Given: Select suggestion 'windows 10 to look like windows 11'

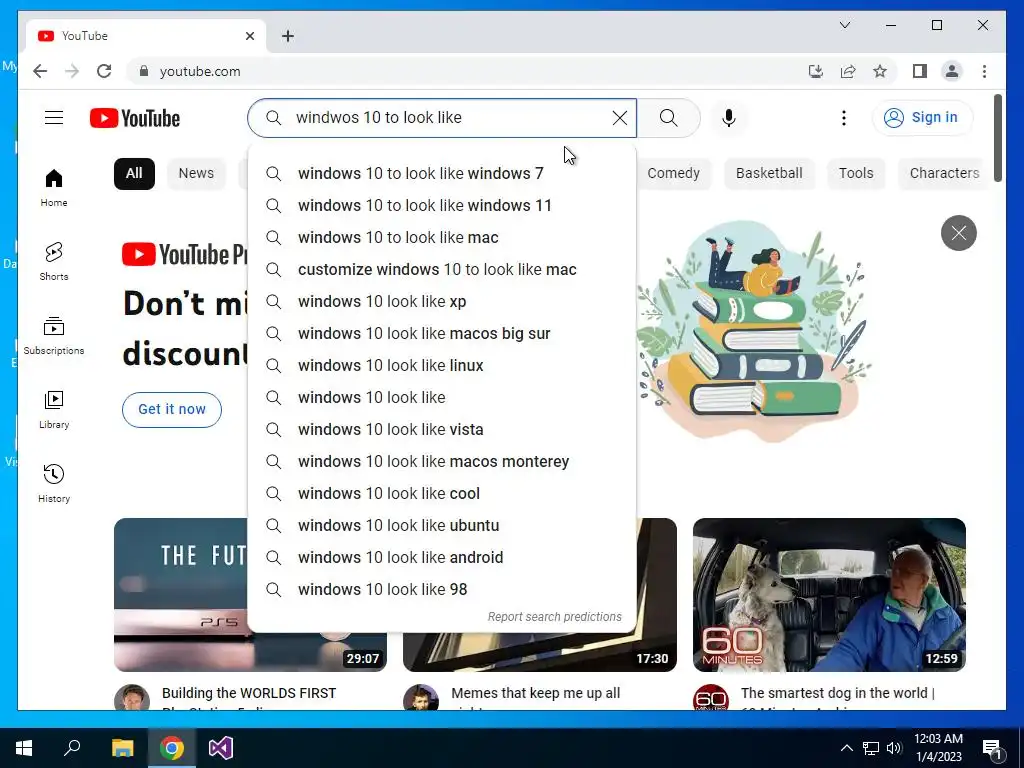Looking at the screenshot, I should pos(442,205).
